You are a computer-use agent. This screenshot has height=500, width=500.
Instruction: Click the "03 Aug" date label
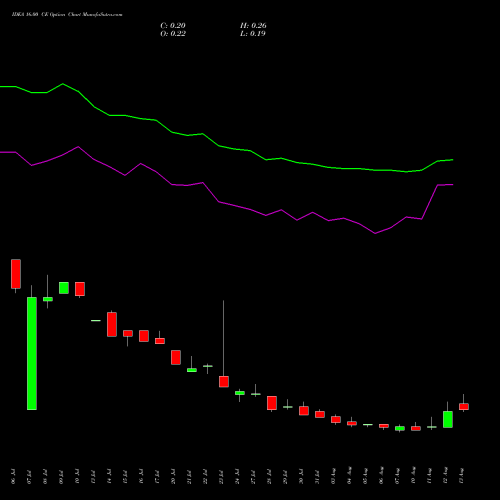coord(333,476)
